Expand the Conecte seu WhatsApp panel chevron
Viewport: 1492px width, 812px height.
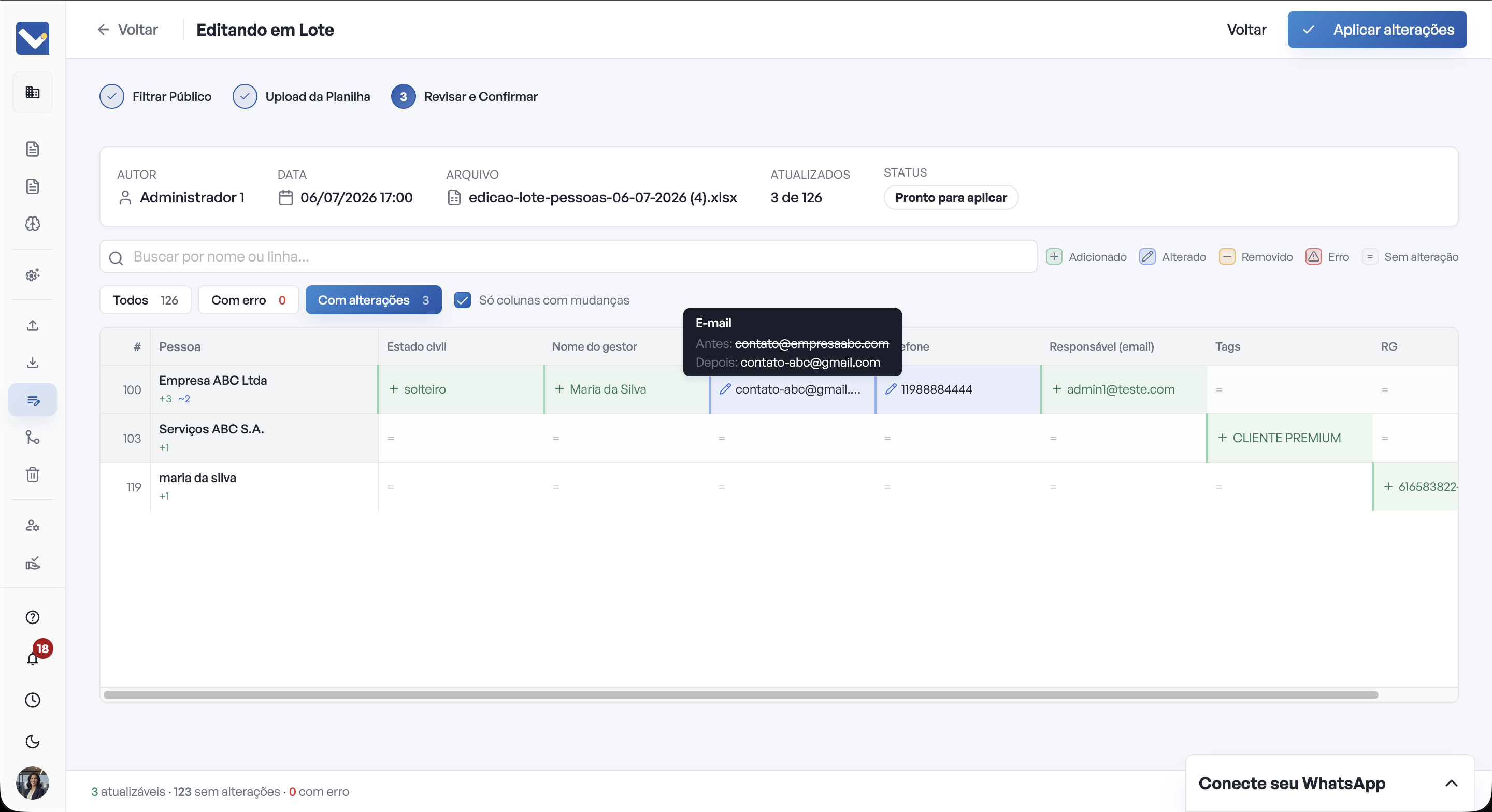tap(1451, 783)
